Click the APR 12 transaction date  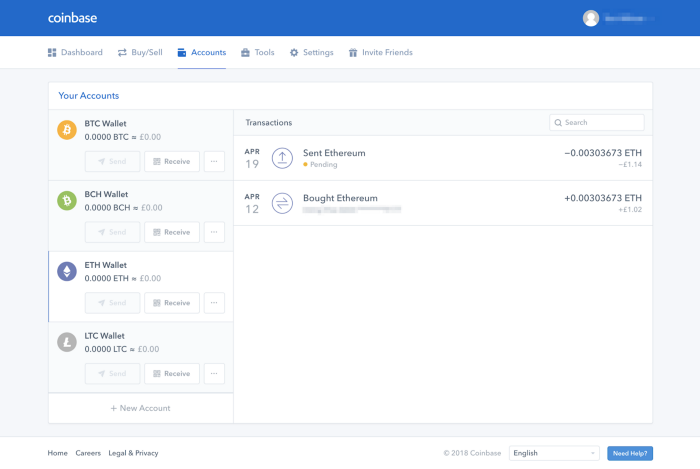click(252, 203)
